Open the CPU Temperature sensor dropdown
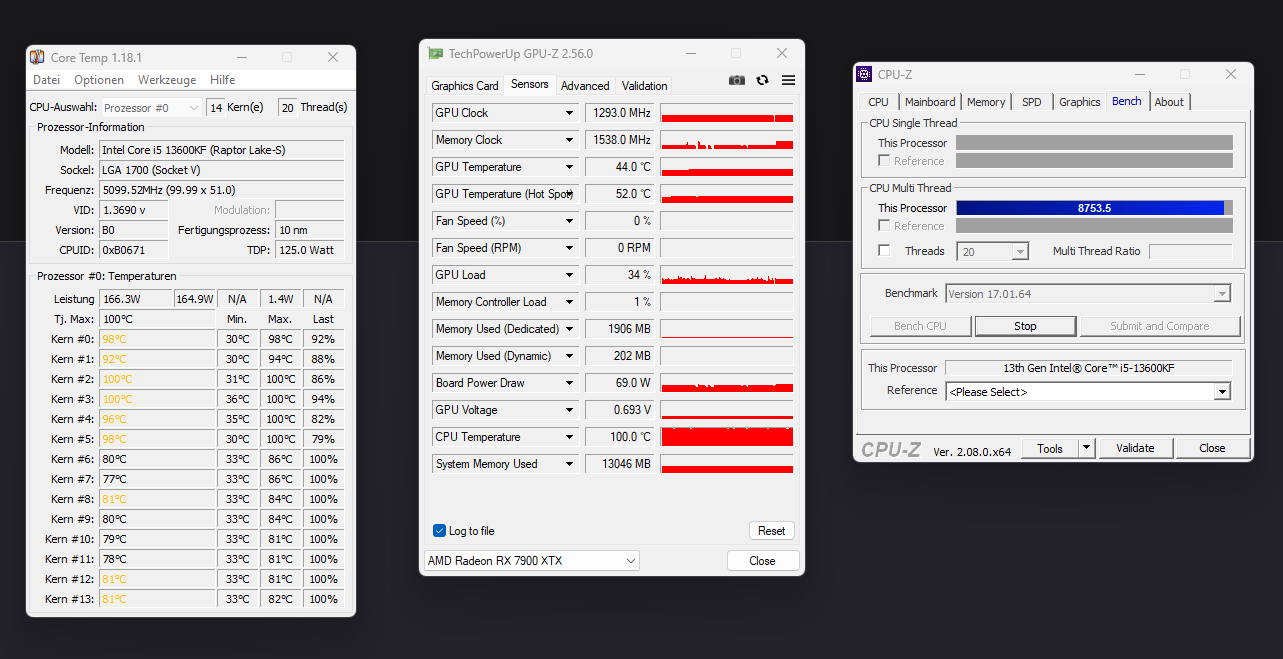 (570, 437)
